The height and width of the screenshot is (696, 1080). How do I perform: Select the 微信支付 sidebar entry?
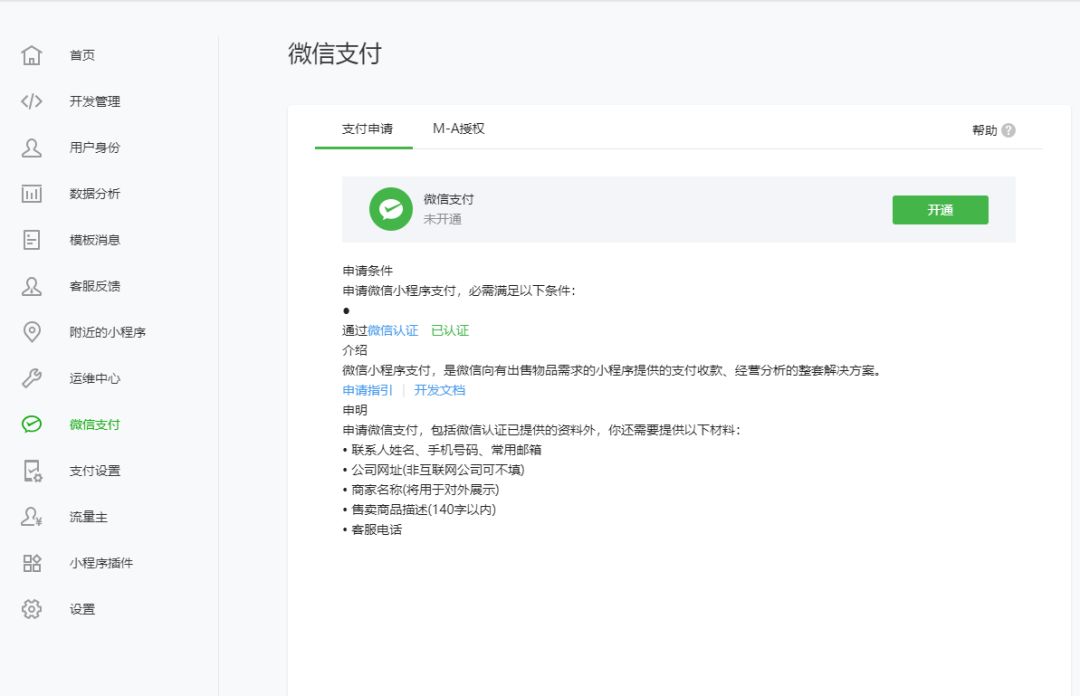pos(94,424)
